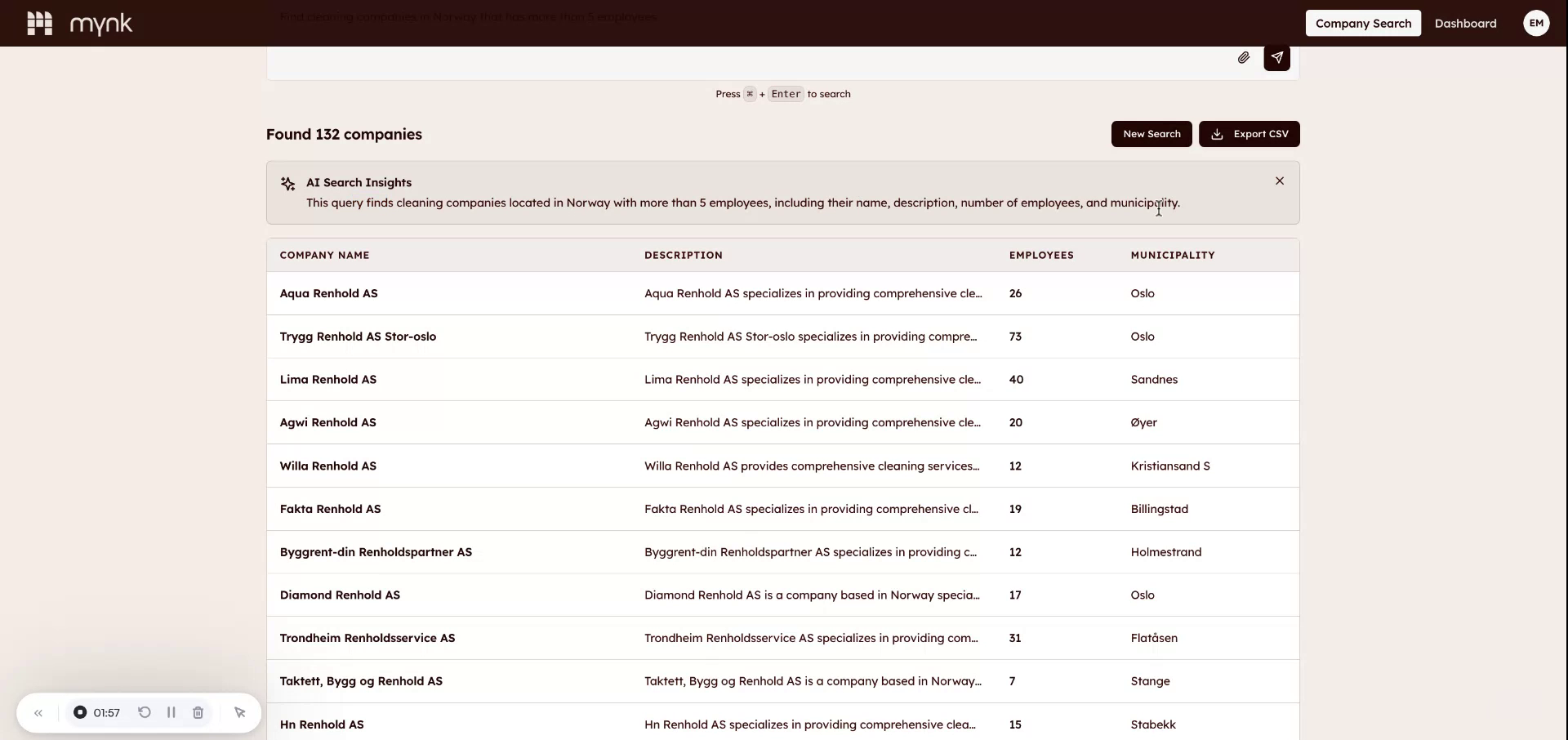
Task: Sort by the EMPLOYEES column header
Action: click(1041, 255)
